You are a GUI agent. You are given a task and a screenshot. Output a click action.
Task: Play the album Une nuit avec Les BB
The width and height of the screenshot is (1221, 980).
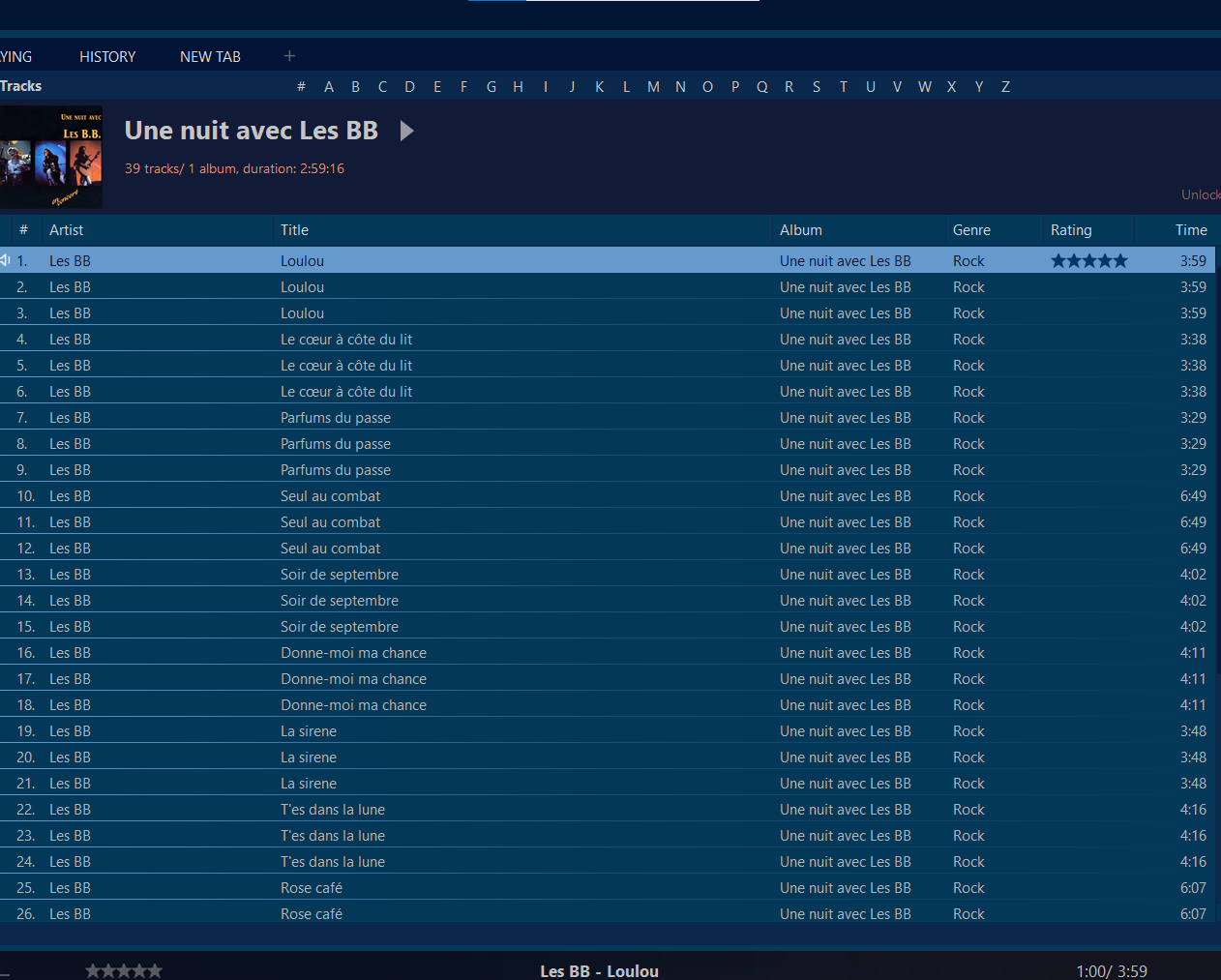(x=407, y=131)
